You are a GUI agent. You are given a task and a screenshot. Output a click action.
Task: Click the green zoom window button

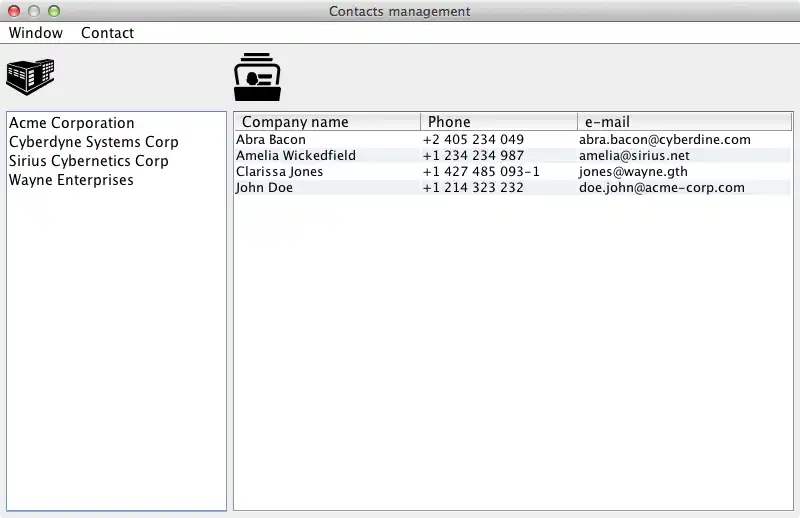coord(54,11)
